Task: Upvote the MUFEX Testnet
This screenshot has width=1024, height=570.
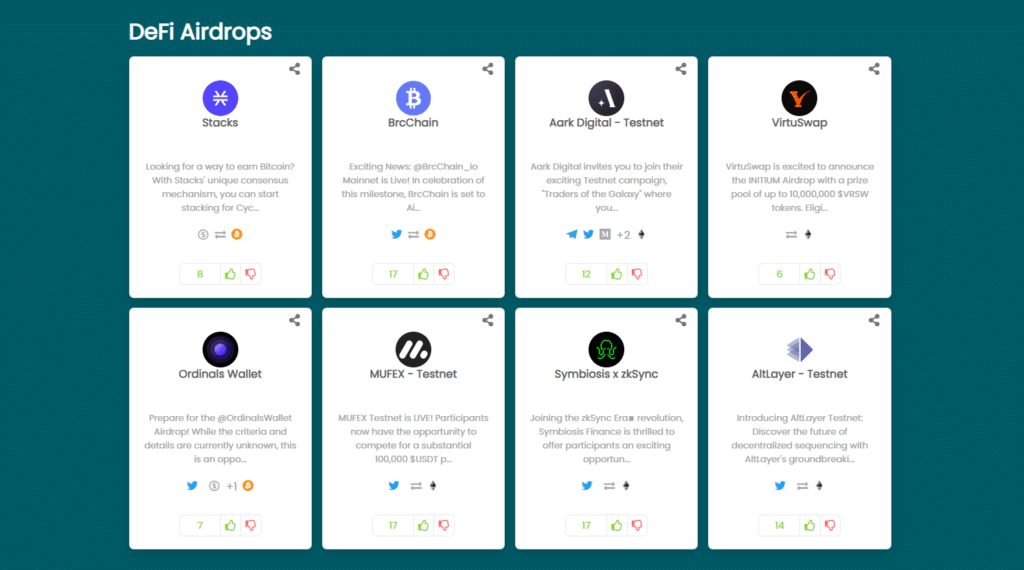Action: pos(424,526)
